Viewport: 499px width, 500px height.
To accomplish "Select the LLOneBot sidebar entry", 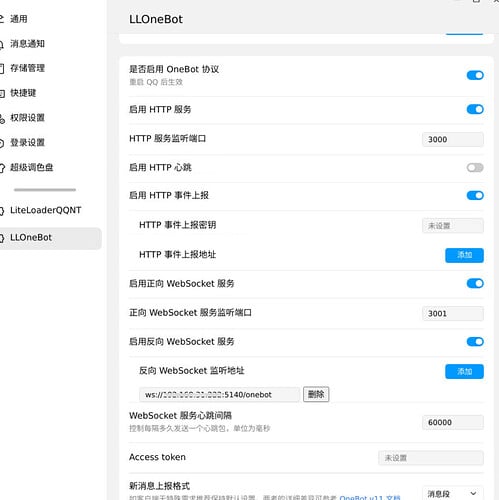I will [50, 238].
